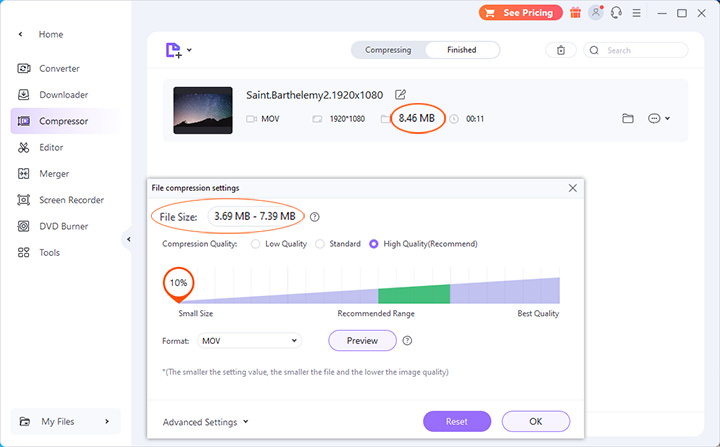Click the add file icon
Image resolution: width=720 pixels, height=447 pixels.
pos(174,50)
